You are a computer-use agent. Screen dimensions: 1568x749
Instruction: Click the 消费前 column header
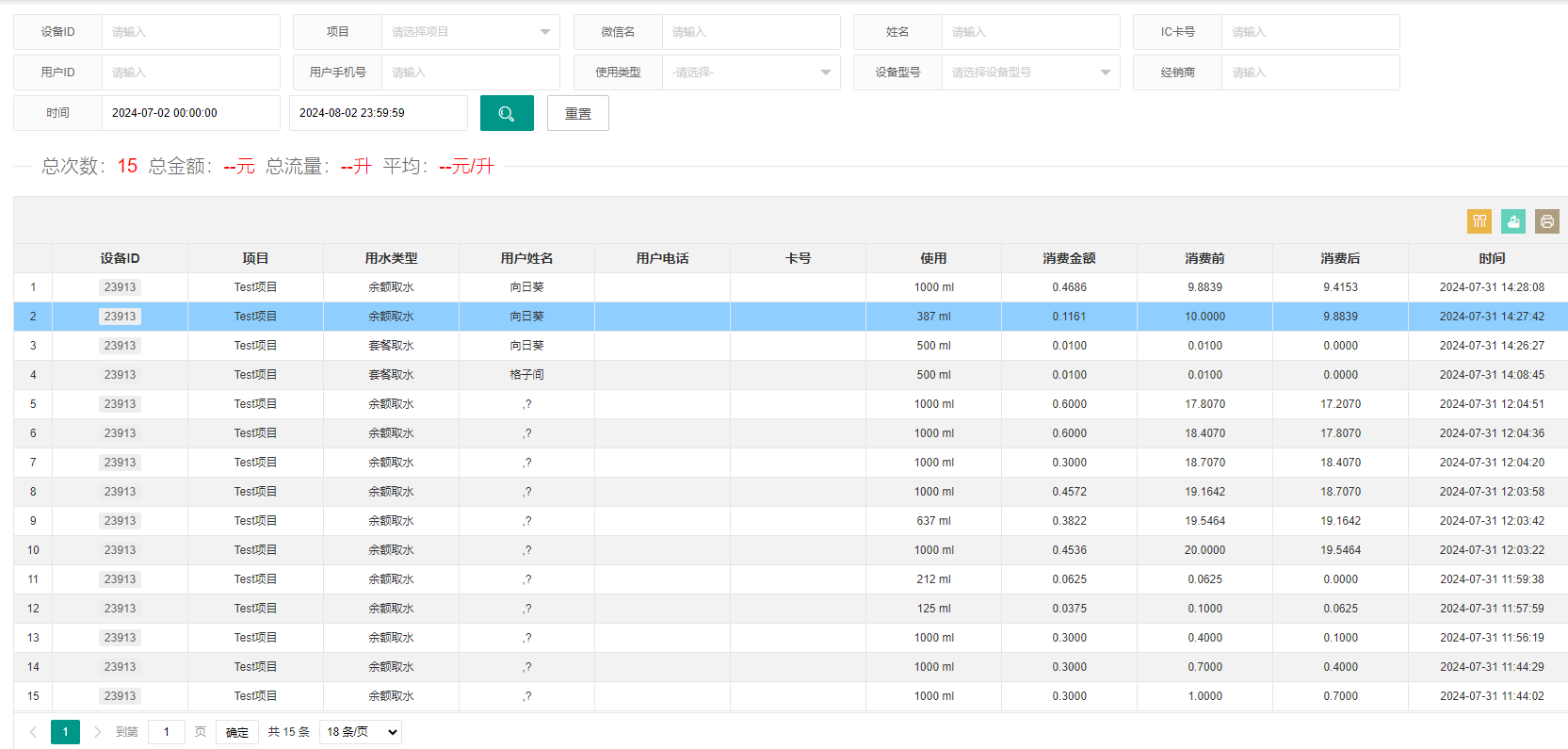pos(1204,258)
